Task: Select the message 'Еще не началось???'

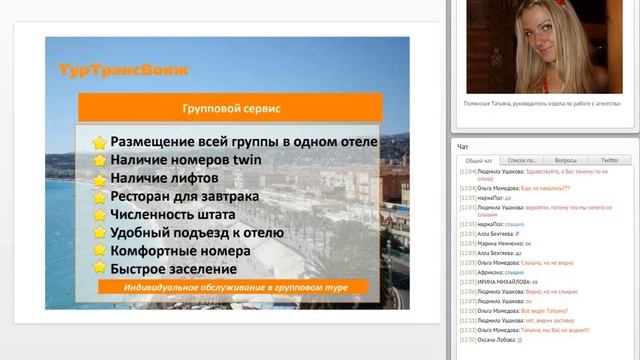Action: point(514,188)
